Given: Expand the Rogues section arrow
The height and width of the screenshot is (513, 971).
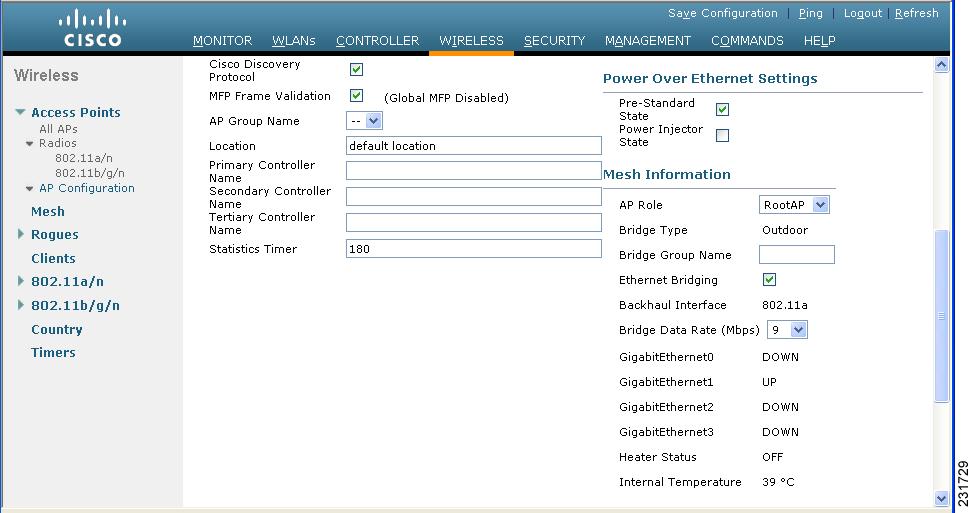Looking at the screenshot, I should (20, 234).
